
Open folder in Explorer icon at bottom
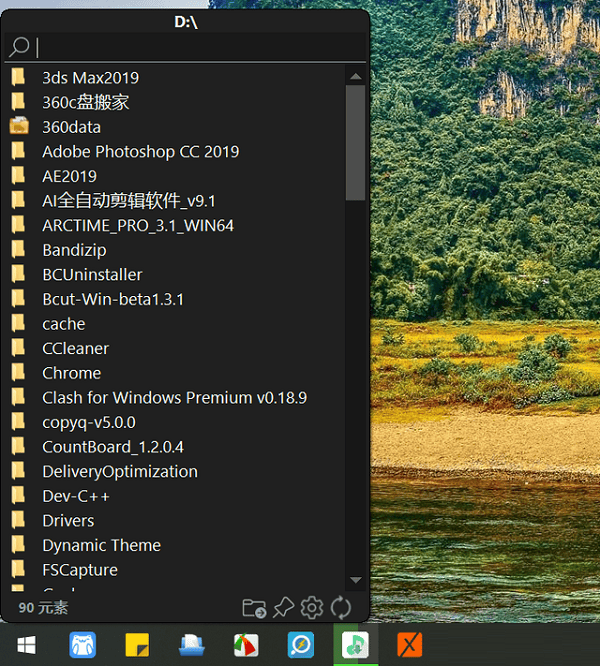pyautogui.click(x=254, y=608)
